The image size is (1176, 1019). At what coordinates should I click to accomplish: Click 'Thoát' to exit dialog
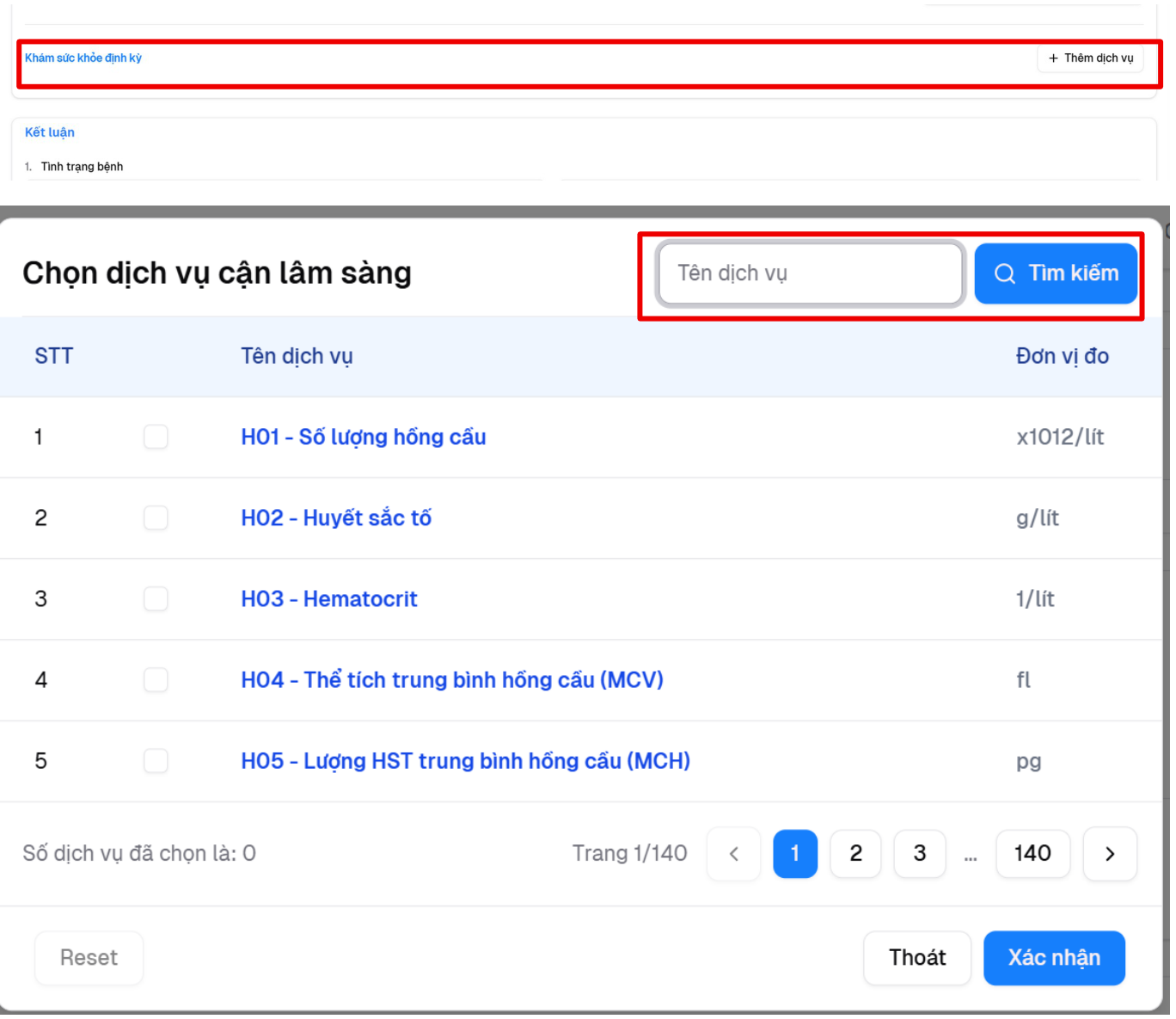pos(917,958)
